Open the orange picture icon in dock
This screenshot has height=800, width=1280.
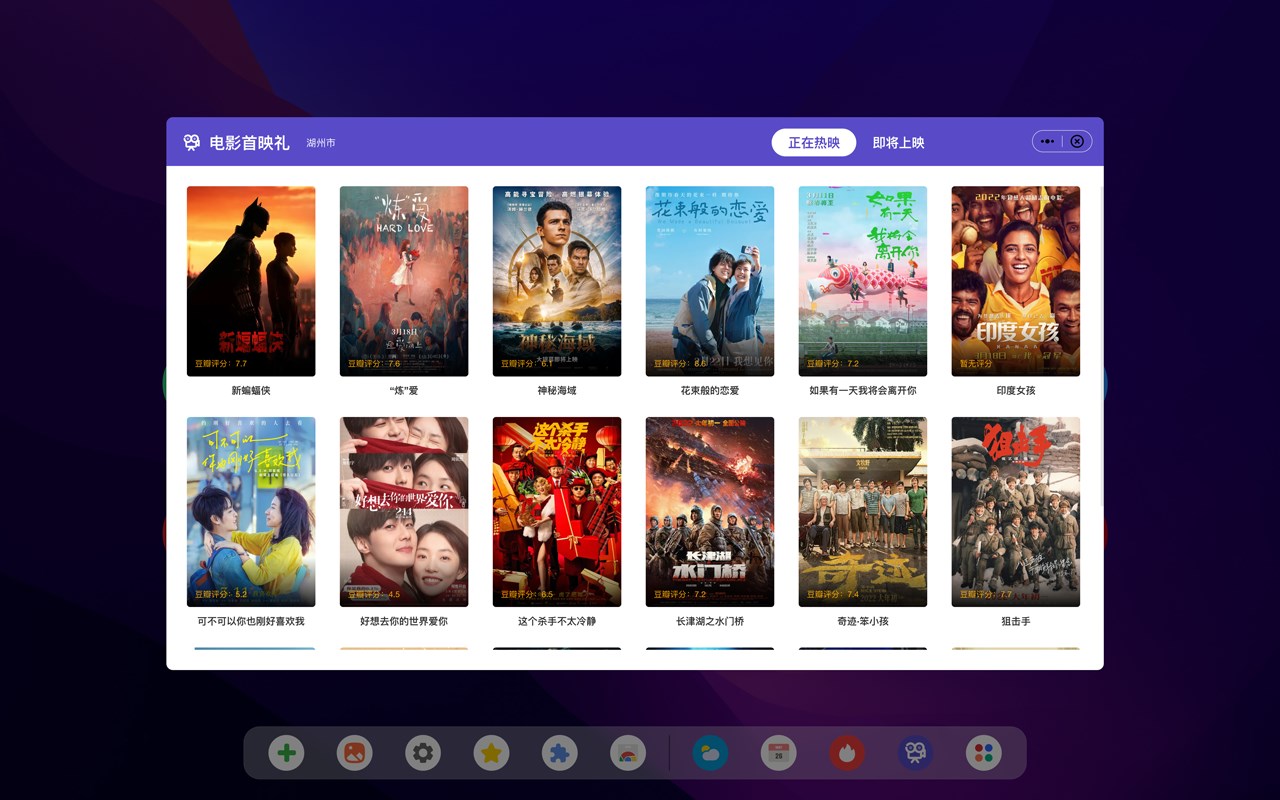point(354,753)
